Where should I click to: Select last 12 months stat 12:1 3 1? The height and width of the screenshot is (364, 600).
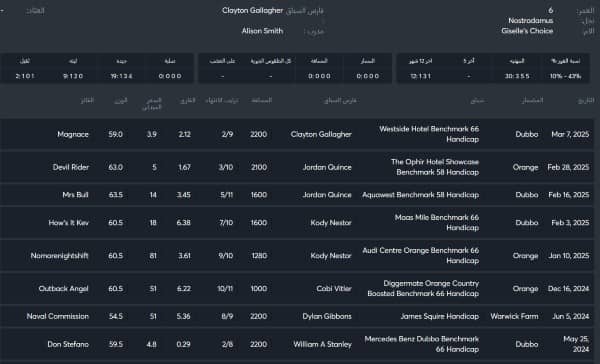click(x=421, y=76)
